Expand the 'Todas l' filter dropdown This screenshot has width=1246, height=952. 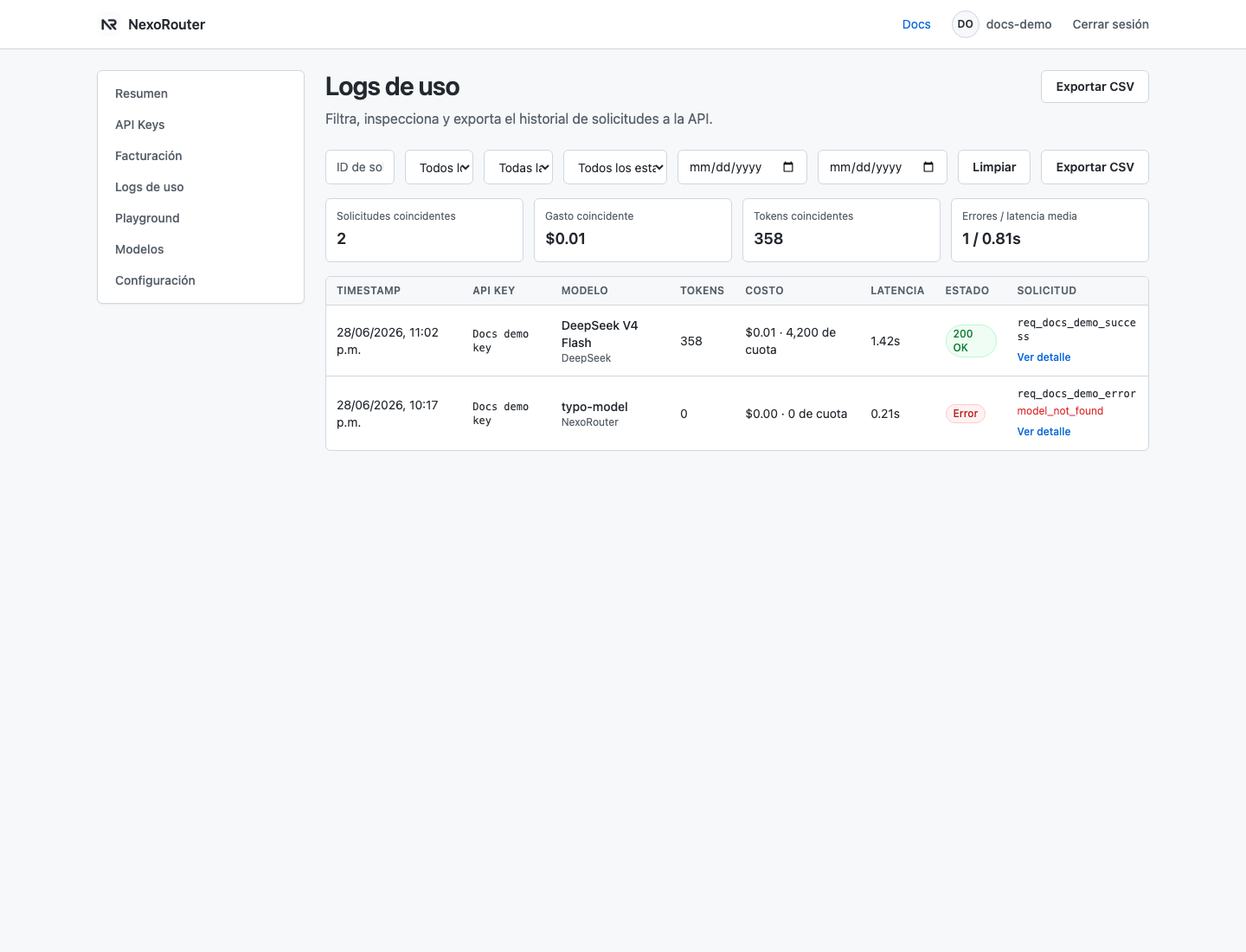tap(518, 167)
